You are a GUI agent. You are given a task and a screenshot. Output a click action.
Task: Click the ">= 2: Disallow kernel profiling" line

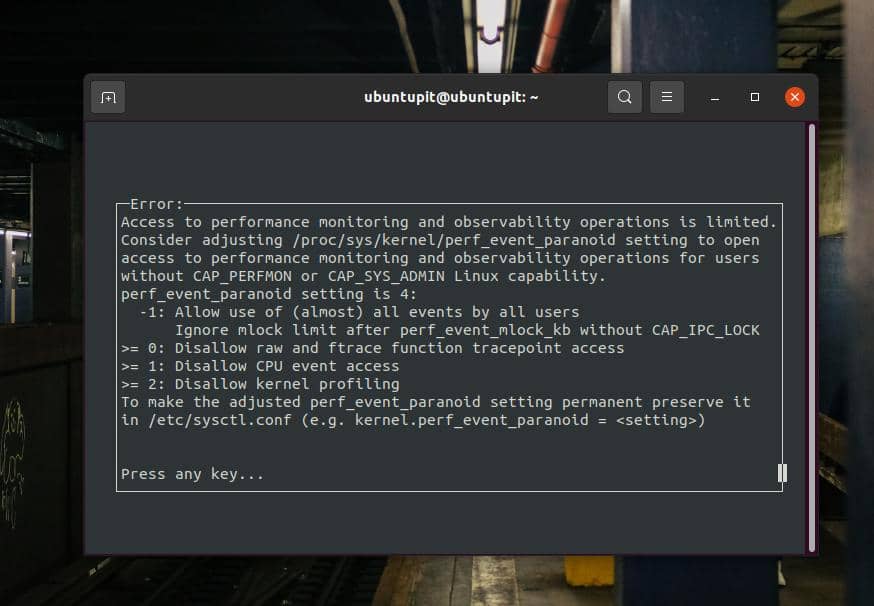tap(260, 384)
